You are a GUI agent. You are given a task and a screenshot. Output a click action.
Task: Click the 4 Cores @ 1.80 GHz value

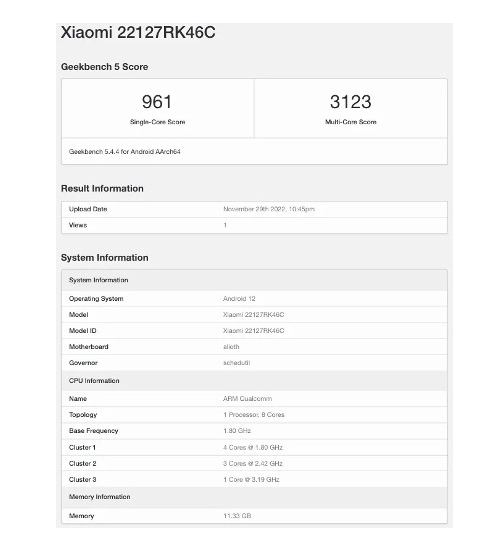253,448
